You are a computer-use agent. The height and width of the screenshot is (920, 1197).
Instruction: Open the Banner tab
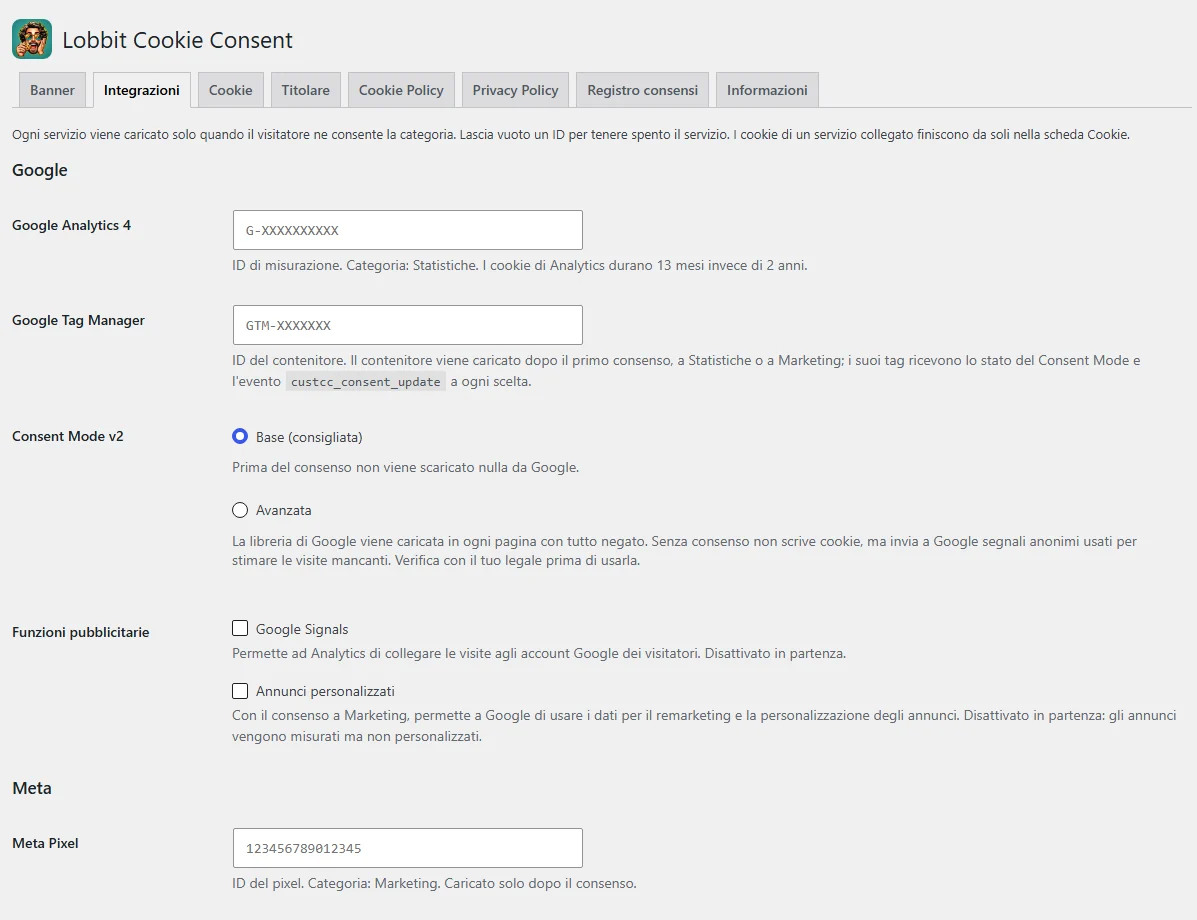point(52,90)
